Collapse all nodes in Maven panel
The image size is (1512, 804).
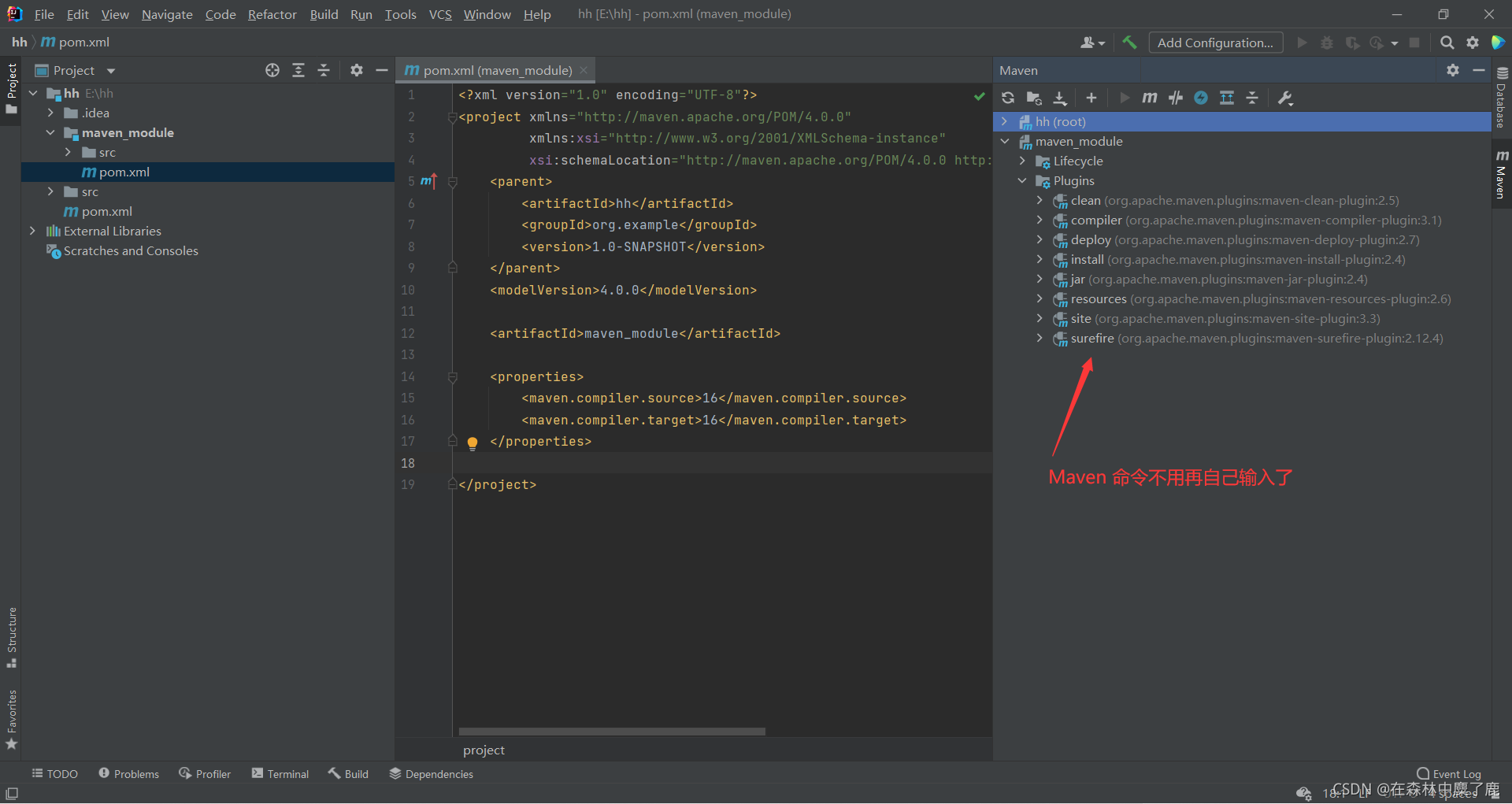click(x=1252, y=98)
